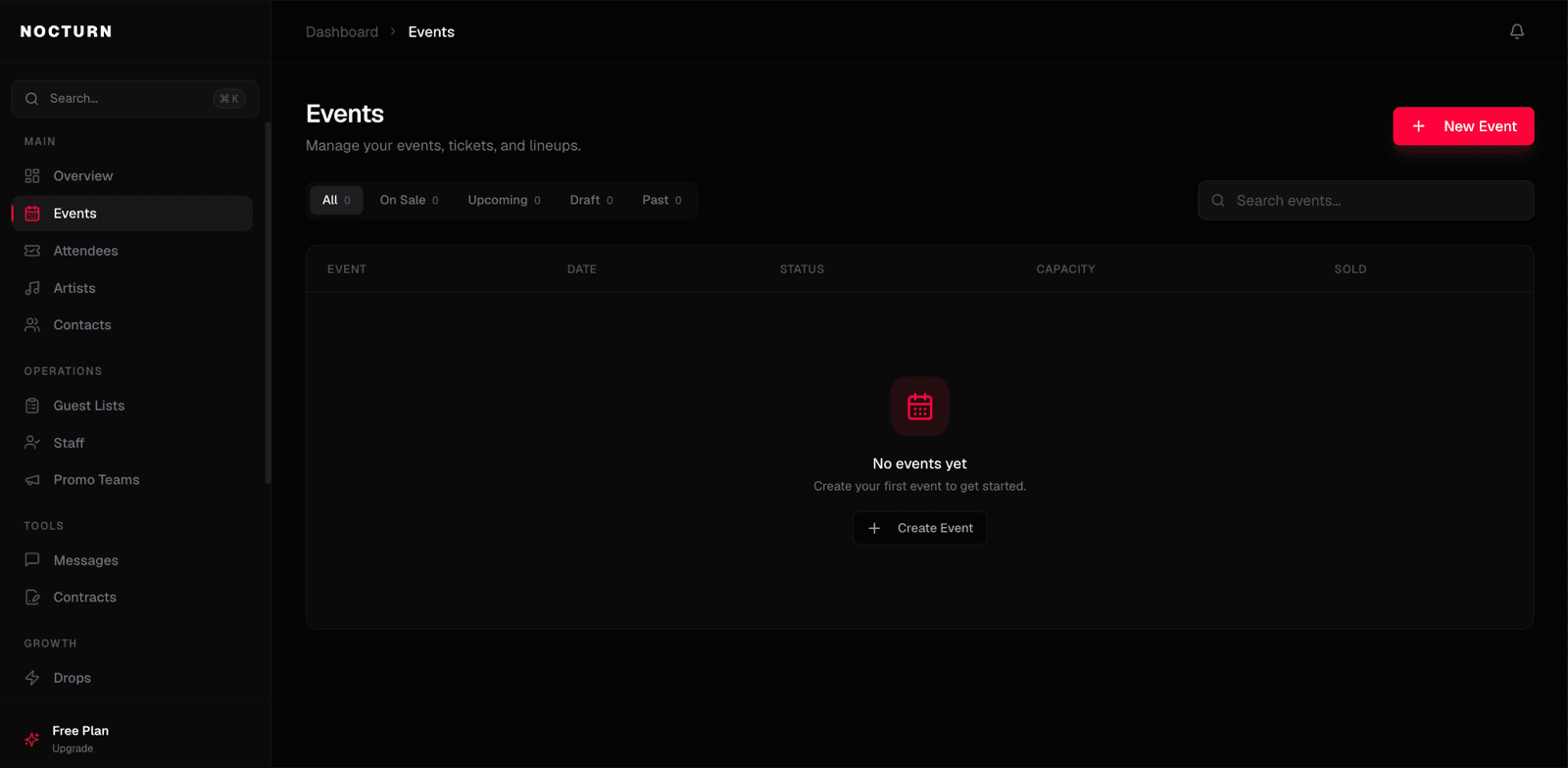
Task: Click the red calendar icon in empty state
Action: point(920,407)
